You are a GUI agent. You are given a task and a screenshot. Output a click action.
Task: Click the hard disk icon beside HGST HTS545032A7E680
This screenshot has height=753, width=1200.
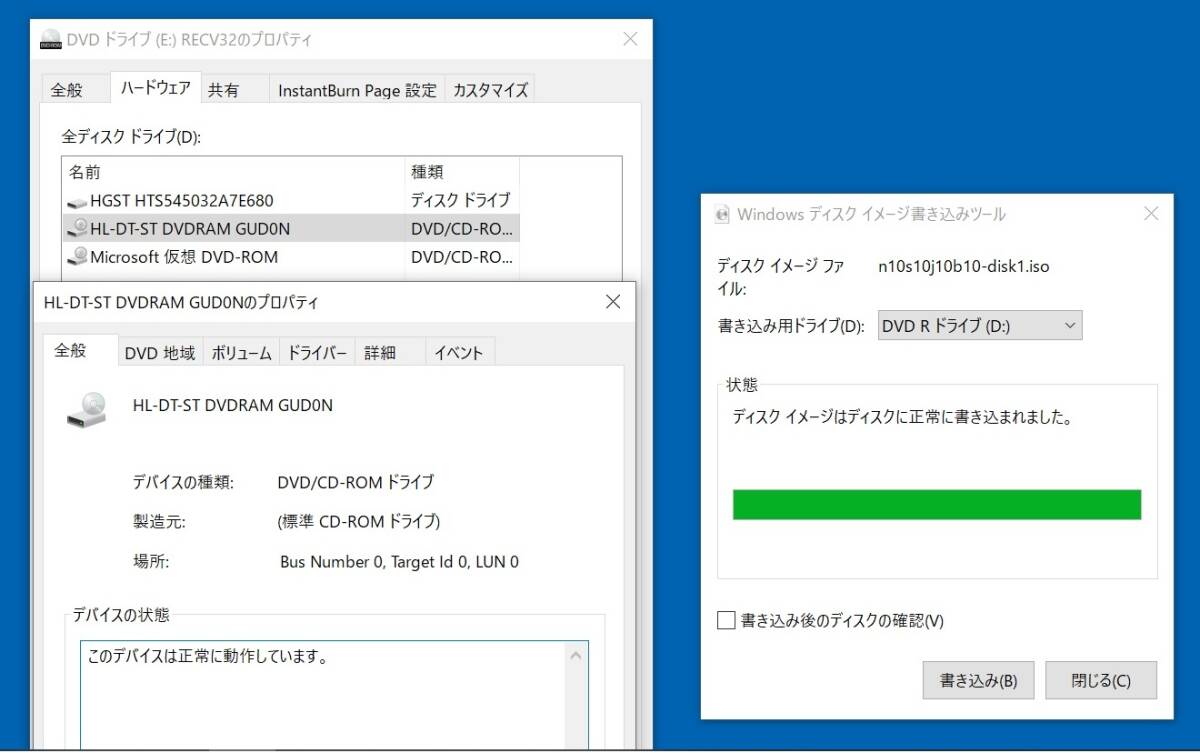coord(77,201)
